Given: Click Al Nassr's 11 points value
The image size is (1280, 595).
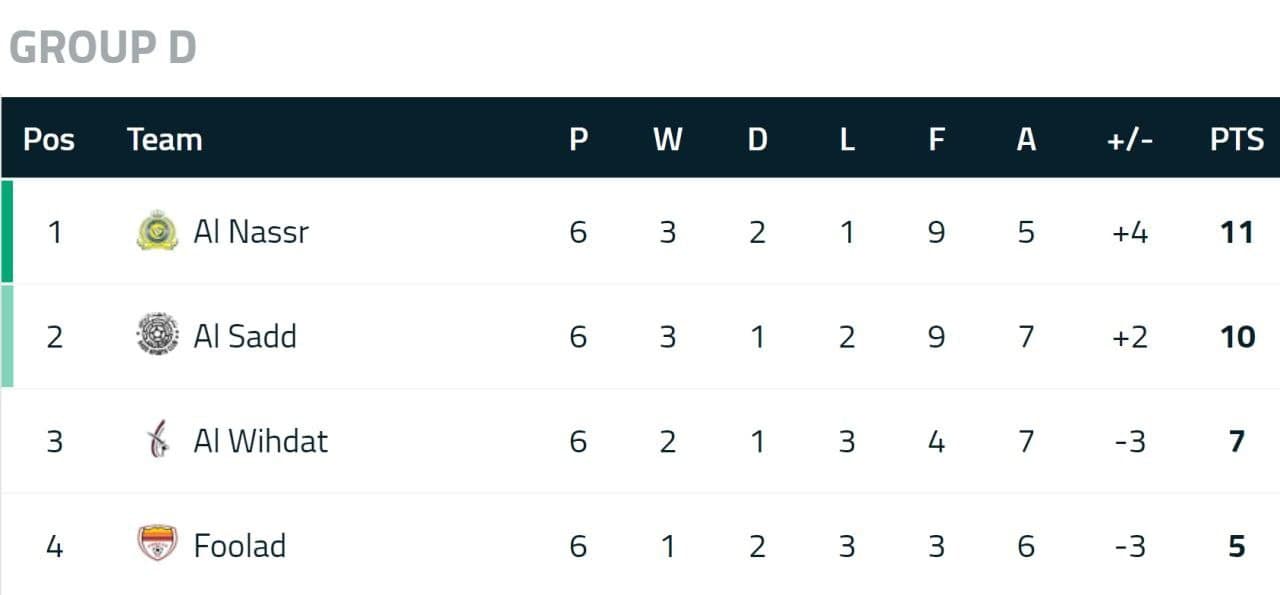Looking at the screenshot, I should 1237,232.
